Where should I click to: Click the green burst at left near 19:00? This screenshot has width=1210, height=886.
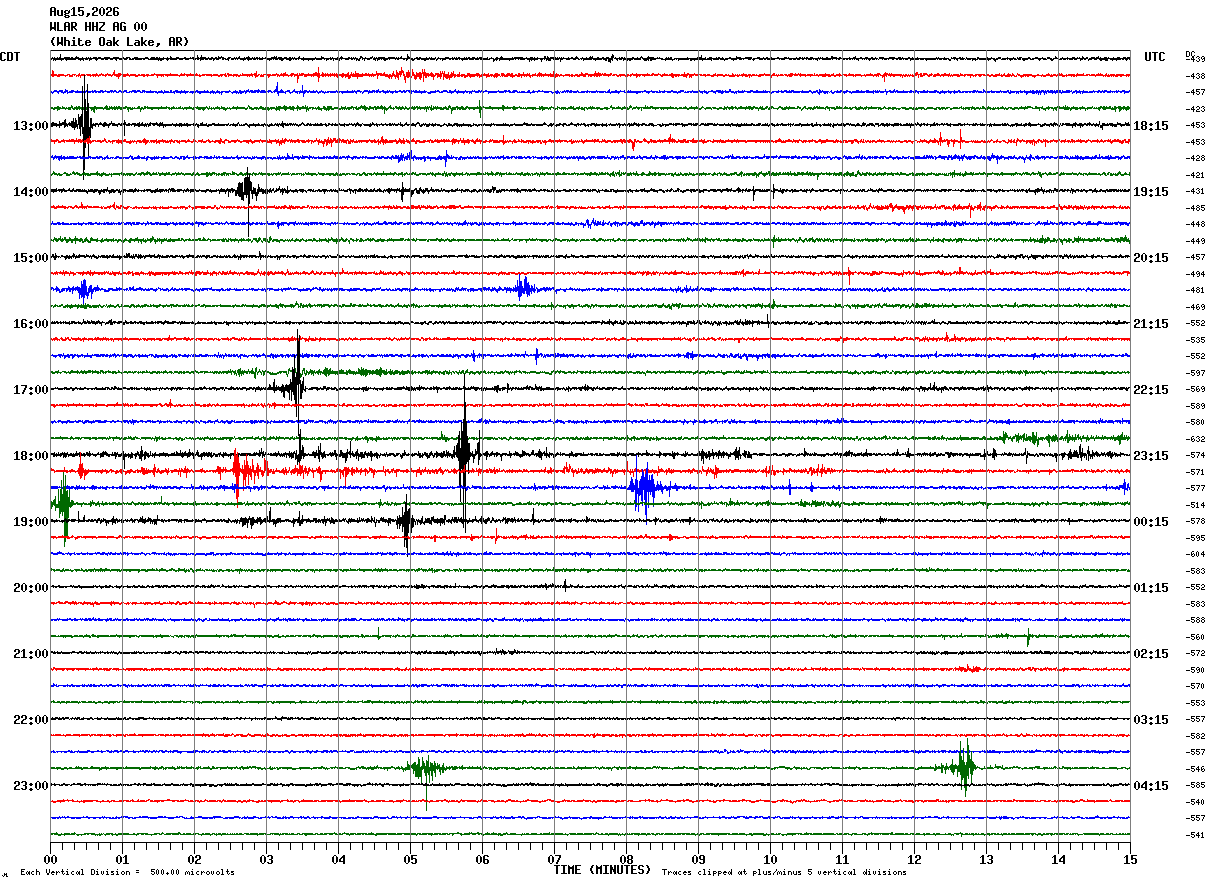pyautogui.click(x=64, y=503)
